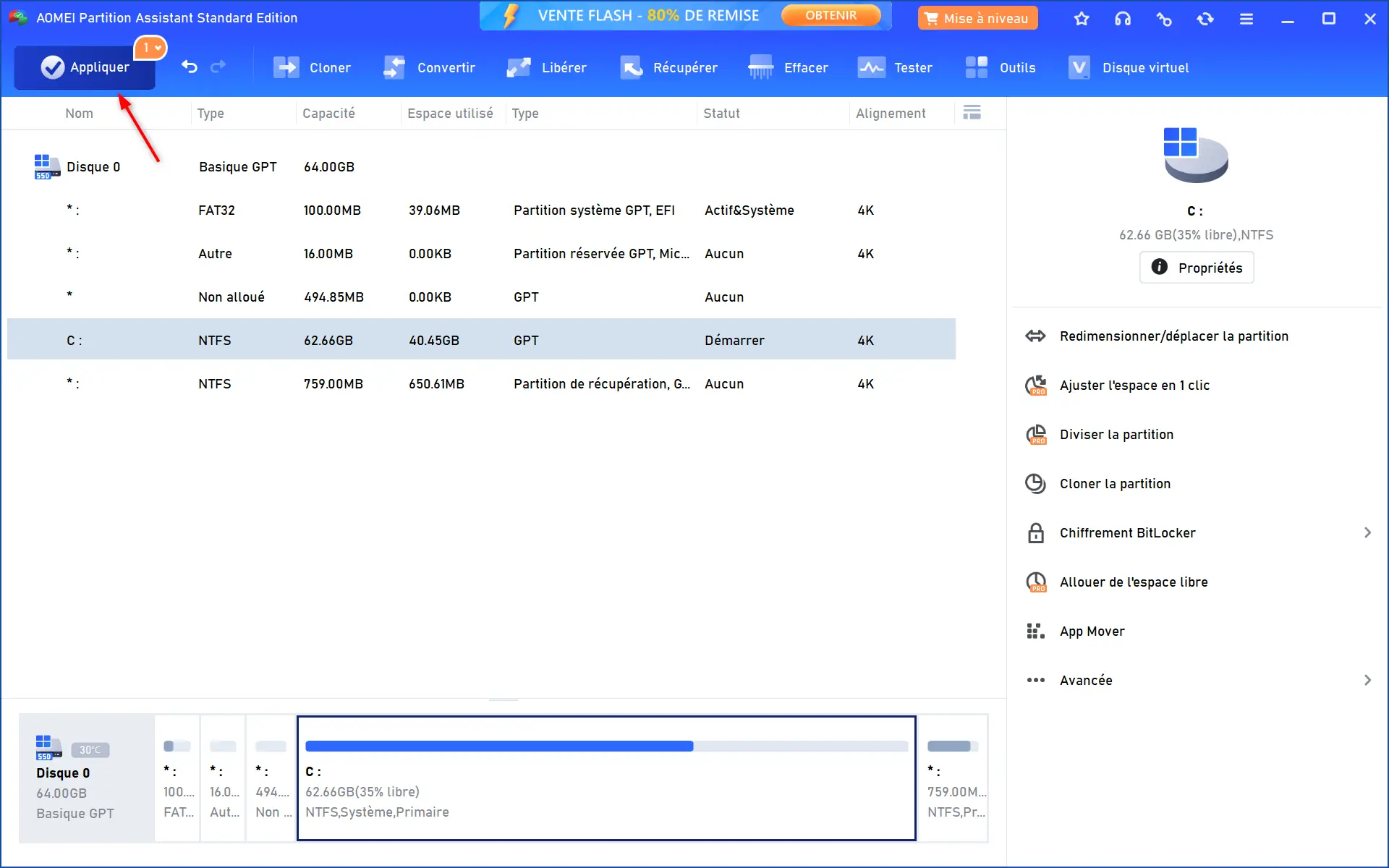Viewport: 1389px width, 868px height.
Task: Redo the operation arrow
Action: point(218,67)
